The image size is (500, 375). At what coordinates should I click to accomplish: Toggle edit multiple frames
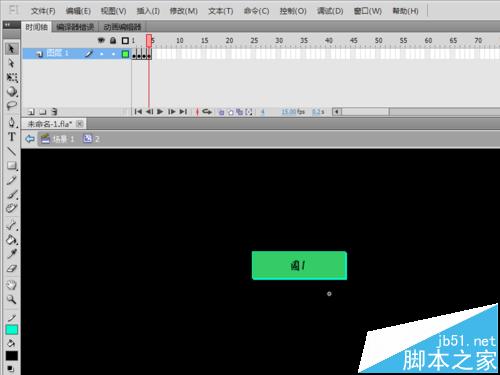click(240, 112)
